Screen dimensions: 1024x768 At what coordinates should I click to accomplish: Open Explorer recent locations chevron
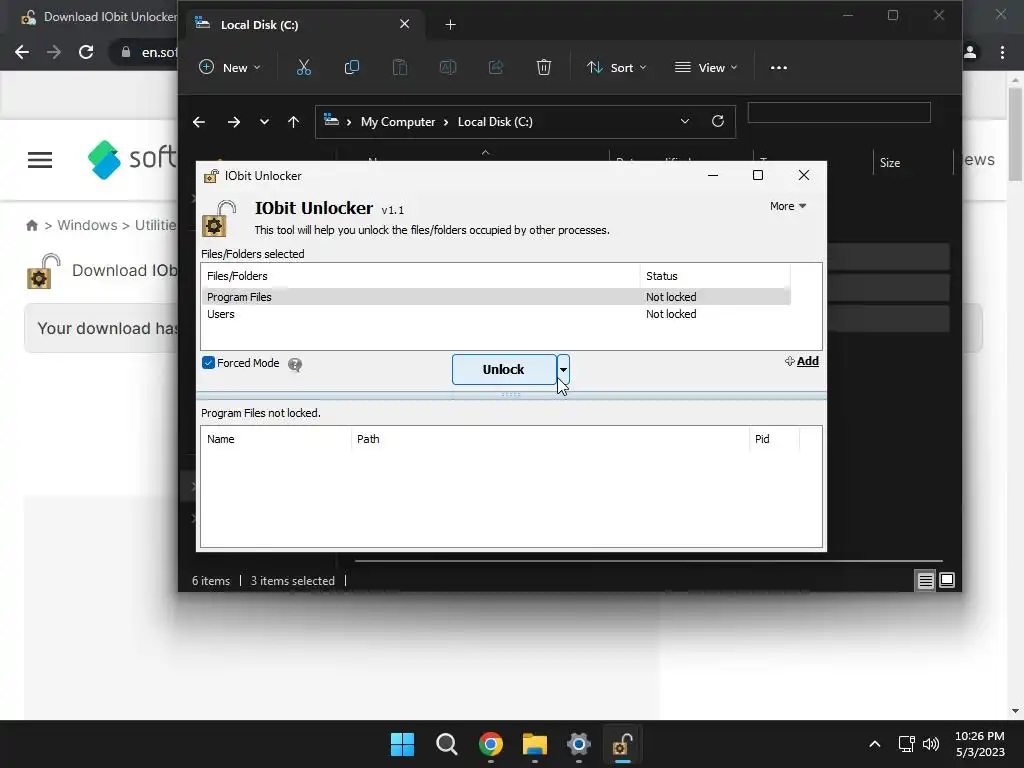click(x=264, y=121)
